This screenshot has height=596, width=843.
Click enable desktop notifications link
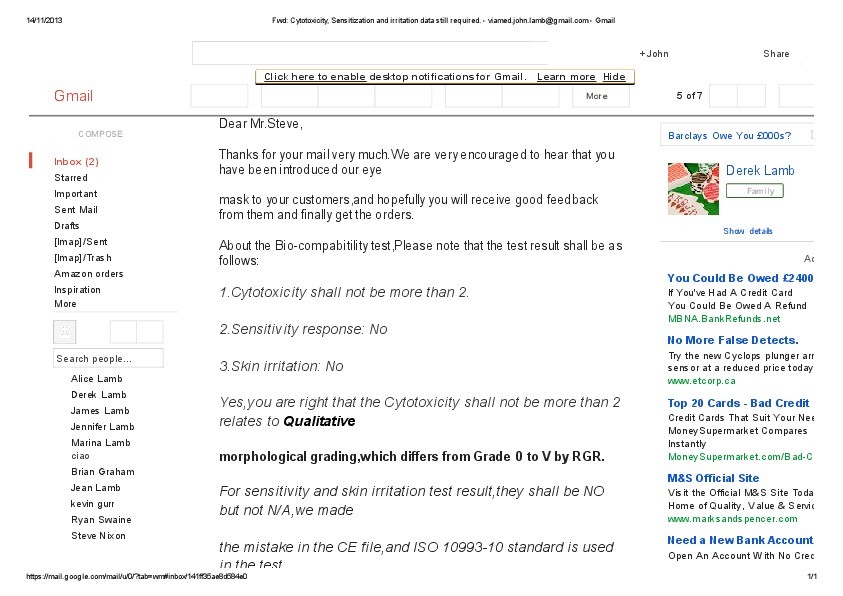pyautogui.click(x=314, y=77)
